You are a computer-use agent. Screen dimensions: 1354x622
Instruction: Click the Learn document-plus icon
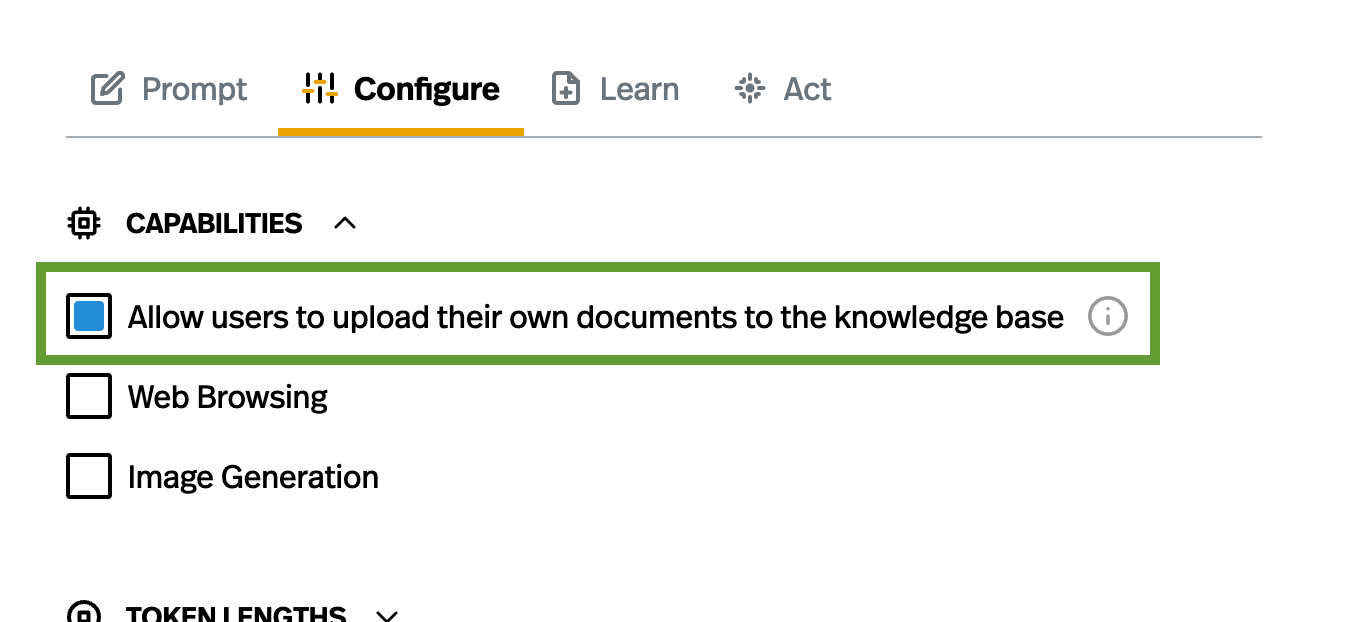click(x=566, y=89)
